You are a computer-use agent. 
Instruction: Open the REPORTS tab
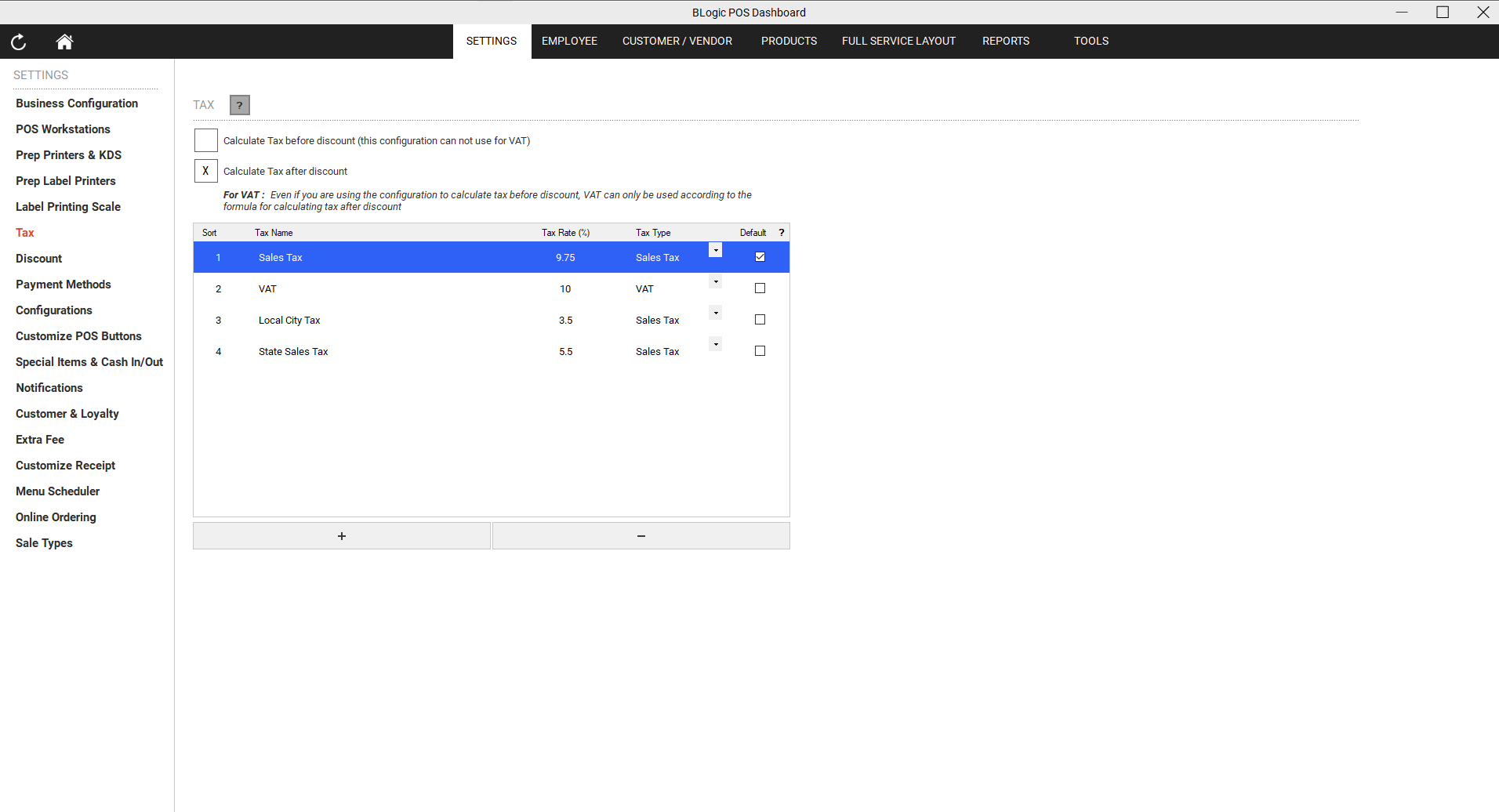tap(1006, 41)
